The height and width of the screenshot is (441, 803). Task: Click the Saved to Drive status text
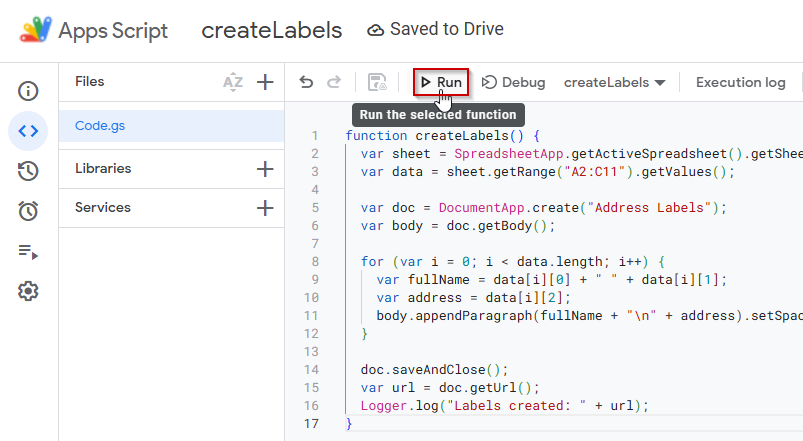447,29
